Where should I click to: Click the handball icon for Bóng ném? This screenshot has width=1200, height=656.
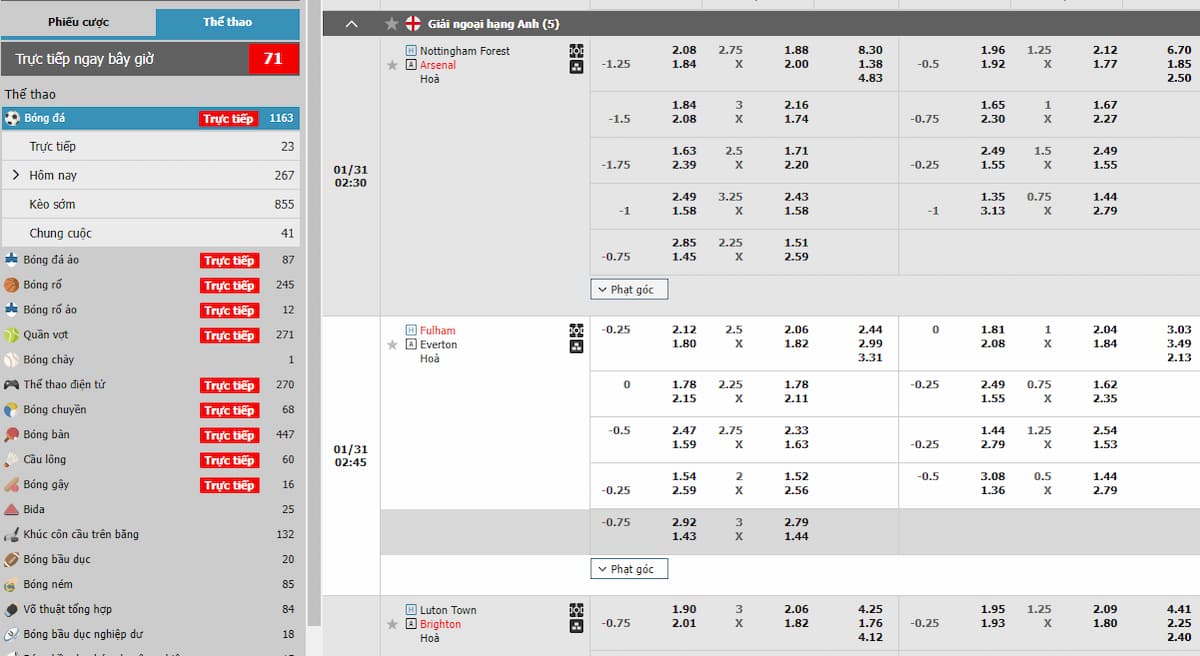click(12, 585)
